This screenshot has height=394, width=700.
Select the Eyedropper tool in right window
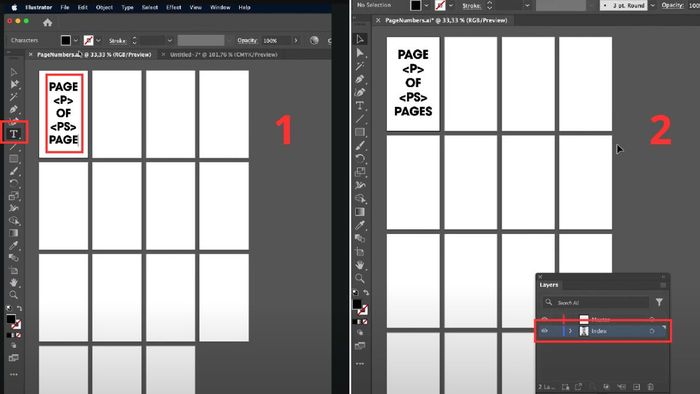360,225
